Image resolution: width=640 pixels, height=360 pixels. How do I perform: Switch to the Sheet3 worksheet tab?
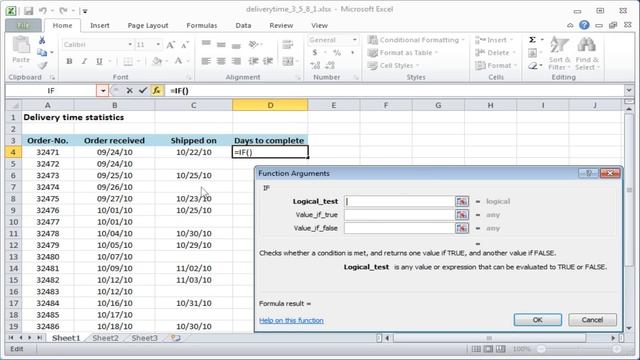tap(144, 338)
